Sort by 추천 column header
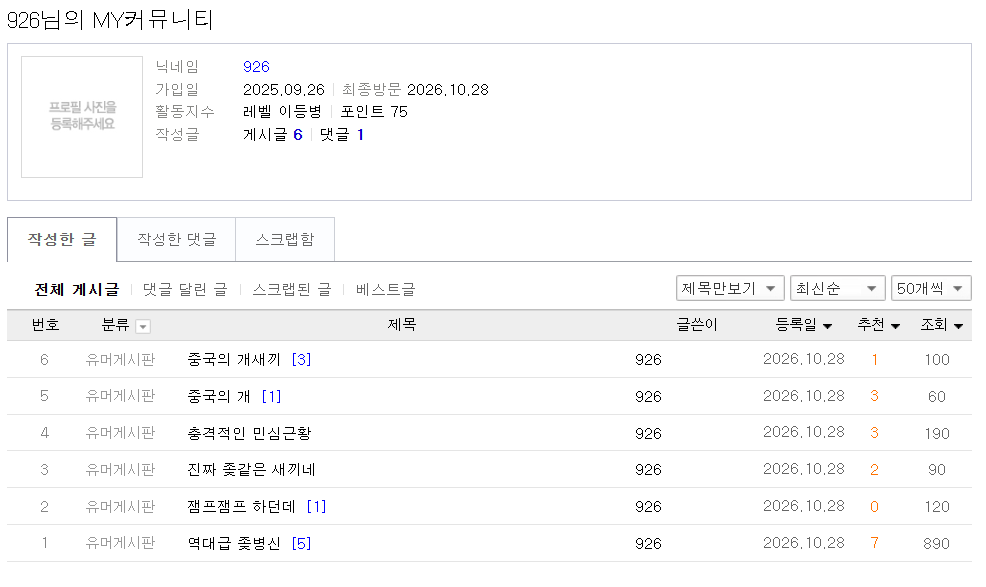The image size is (986, 587). tap(878, 325)
